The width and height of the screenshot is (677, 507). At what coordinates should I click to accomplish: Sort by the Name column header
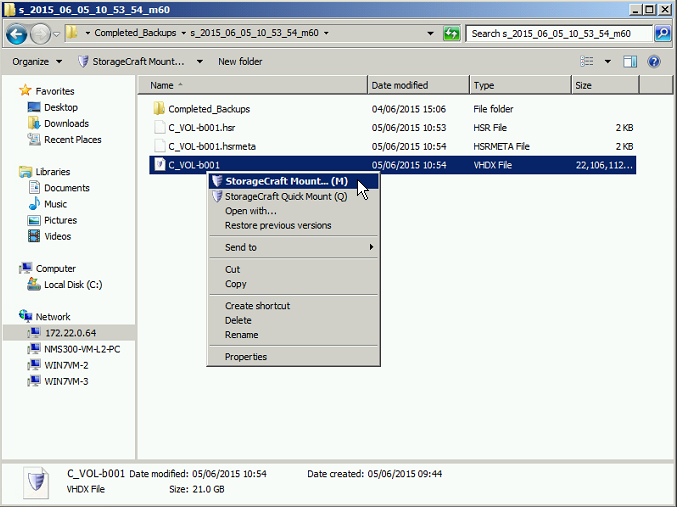[x=253, y=85]
